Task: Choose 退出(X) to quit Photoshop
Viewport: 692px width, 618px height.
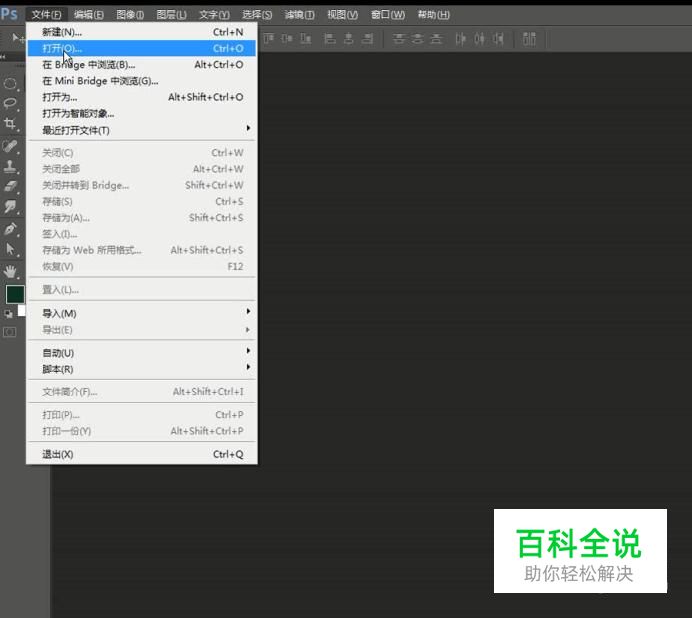Action: (142, 454)
